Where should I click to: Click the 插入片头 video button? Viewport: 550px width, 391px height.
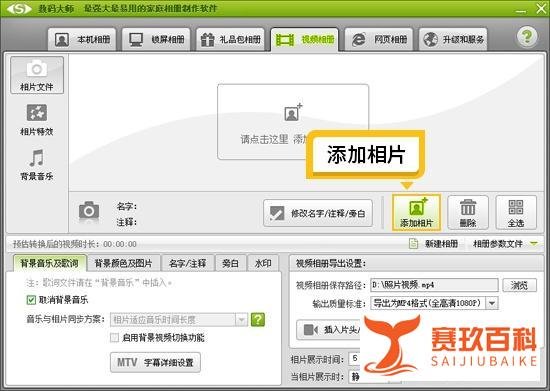coord(329,330)
